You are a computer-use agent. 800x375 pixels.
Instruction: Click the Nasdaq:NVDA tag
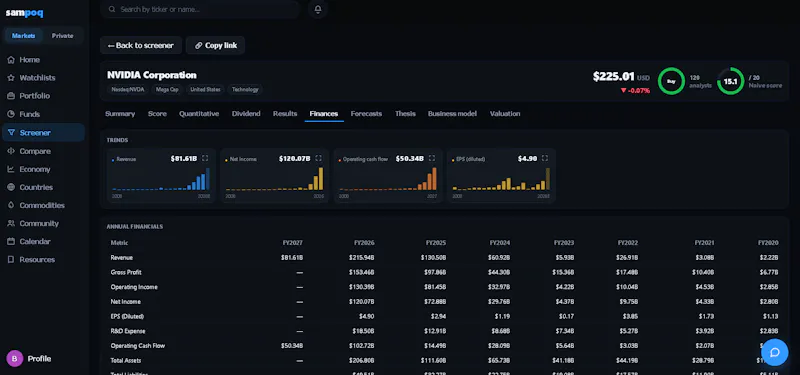(x=128, y=89)
